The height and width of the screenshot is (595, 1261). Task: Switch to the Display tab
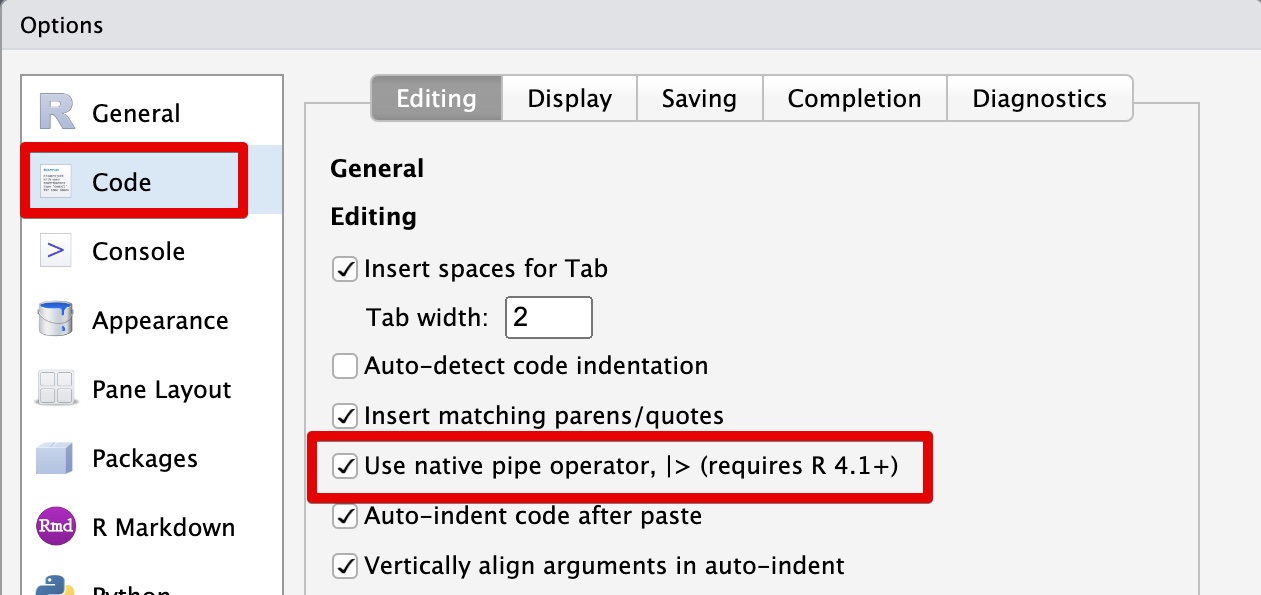click(569, 98)
